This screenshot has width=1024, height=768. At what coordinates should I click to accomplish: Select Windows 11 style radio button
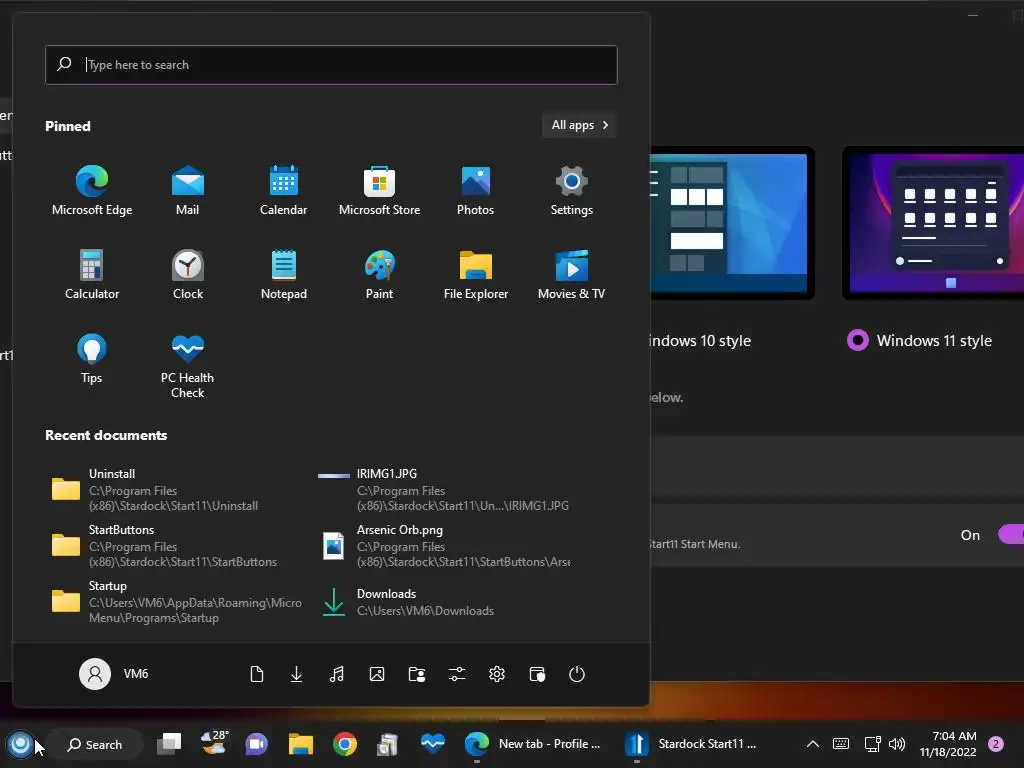pyautogui.click(x=857, y=340)
